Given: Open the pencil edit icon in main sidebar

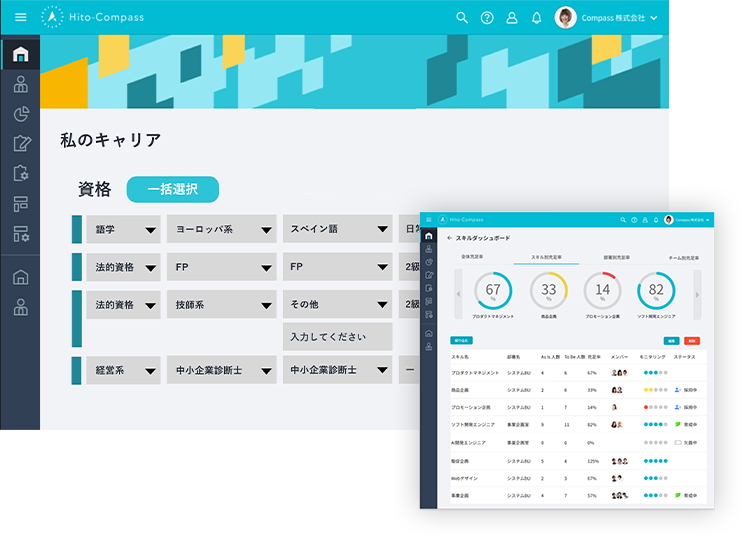Looking at the screenshot, I should [x=21, y=144].
